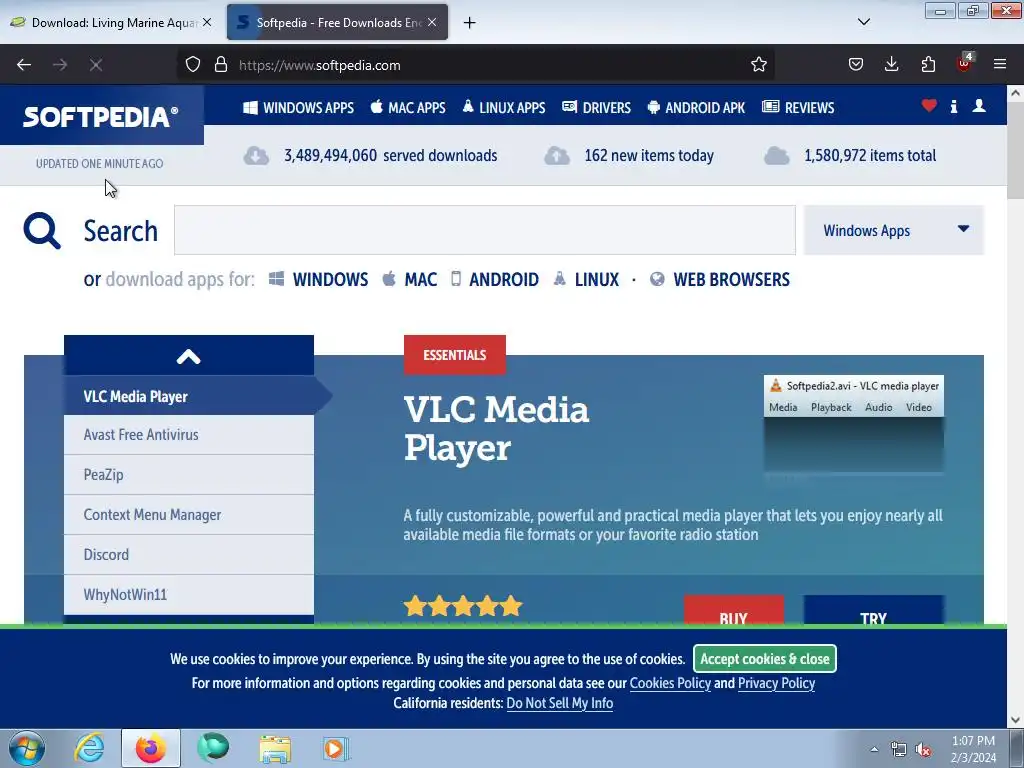
Task: Click the up chevron above app list
Action: tap(189, 356)
